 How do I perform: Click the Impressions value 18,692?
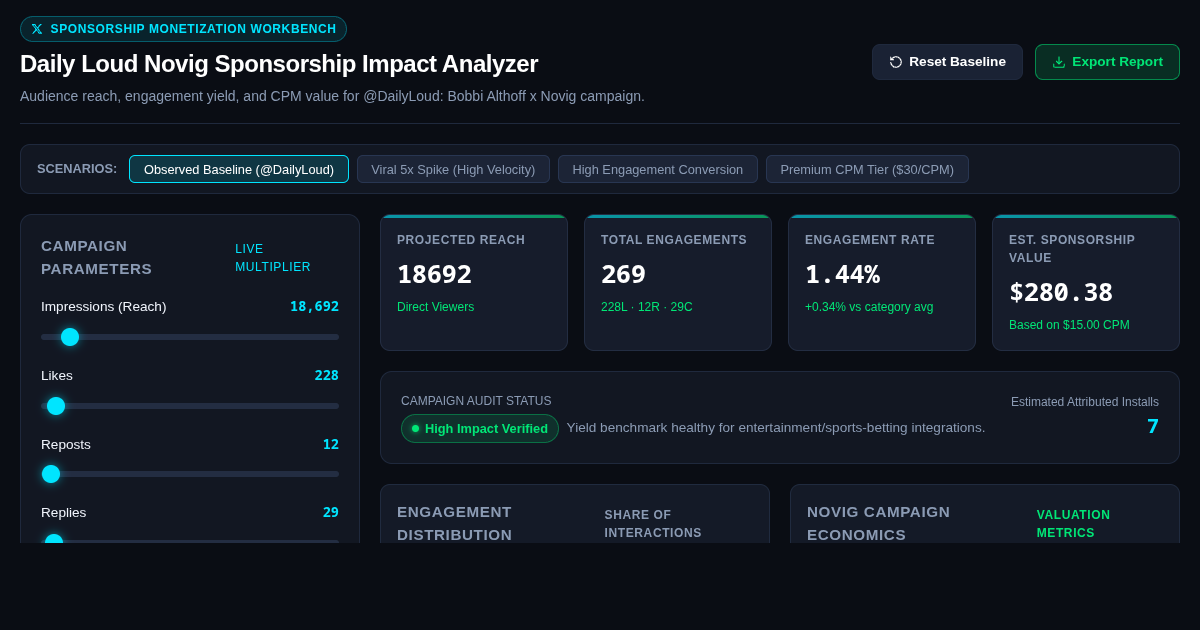click(x=314, y=306)
